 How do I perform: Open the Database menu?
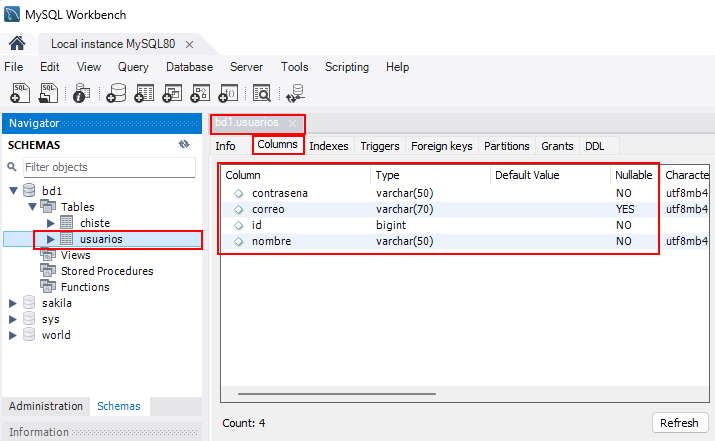pyautogui.click(x=189, y=67)
